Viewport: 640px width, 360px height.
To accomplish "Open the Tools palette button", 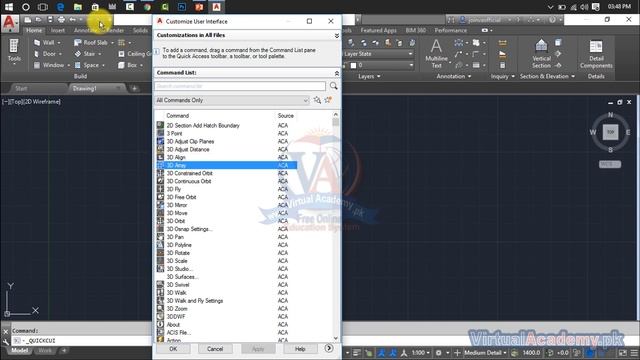I will (14, 51).
